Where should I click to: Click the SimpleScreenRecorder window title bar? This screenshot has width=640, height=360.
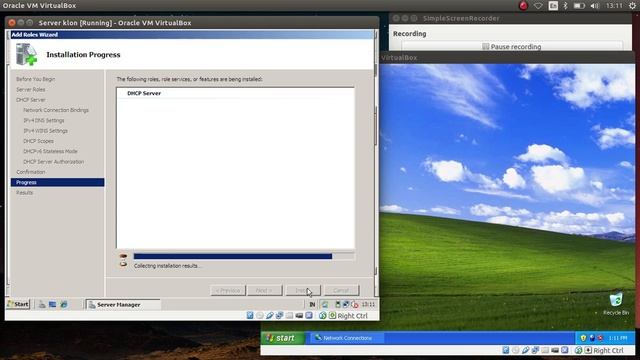coord(510,18)
